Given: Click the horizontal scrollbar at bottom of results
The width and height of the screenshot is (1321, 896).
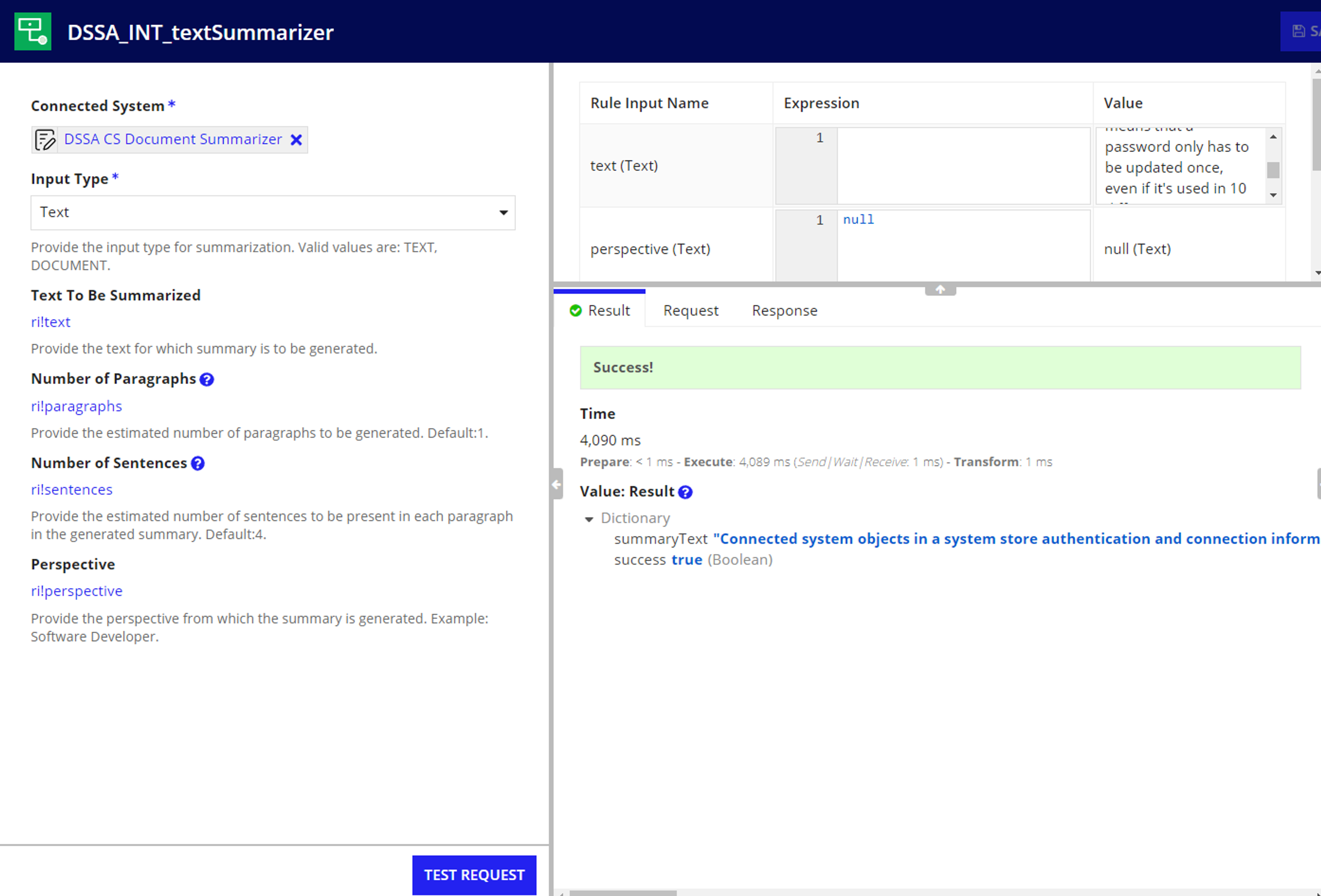Looking at the screenshot, I should [624, 893].
